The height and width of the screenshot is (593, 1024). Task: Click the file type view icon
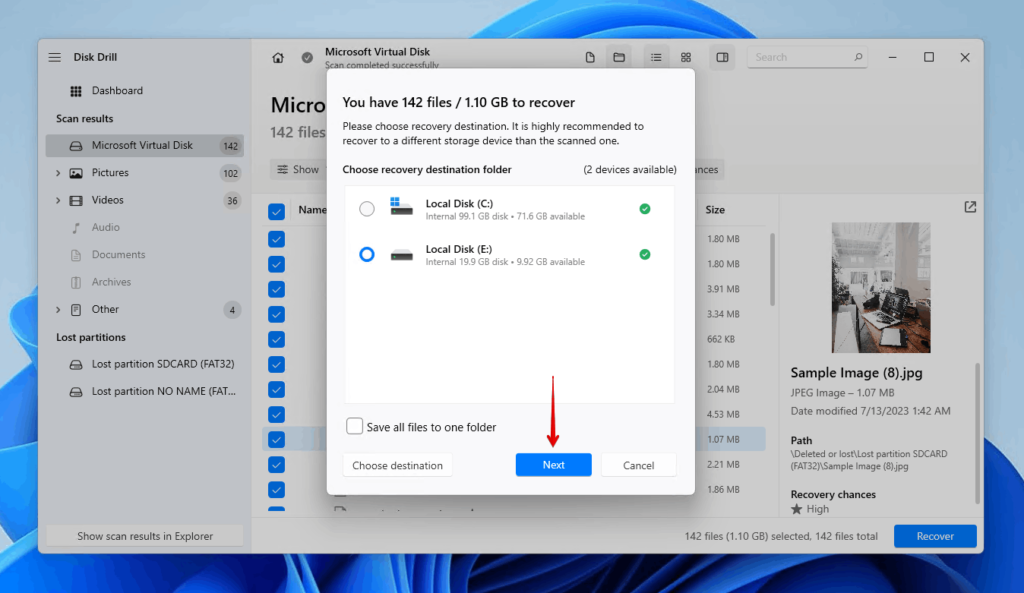(x=589, y=57)
